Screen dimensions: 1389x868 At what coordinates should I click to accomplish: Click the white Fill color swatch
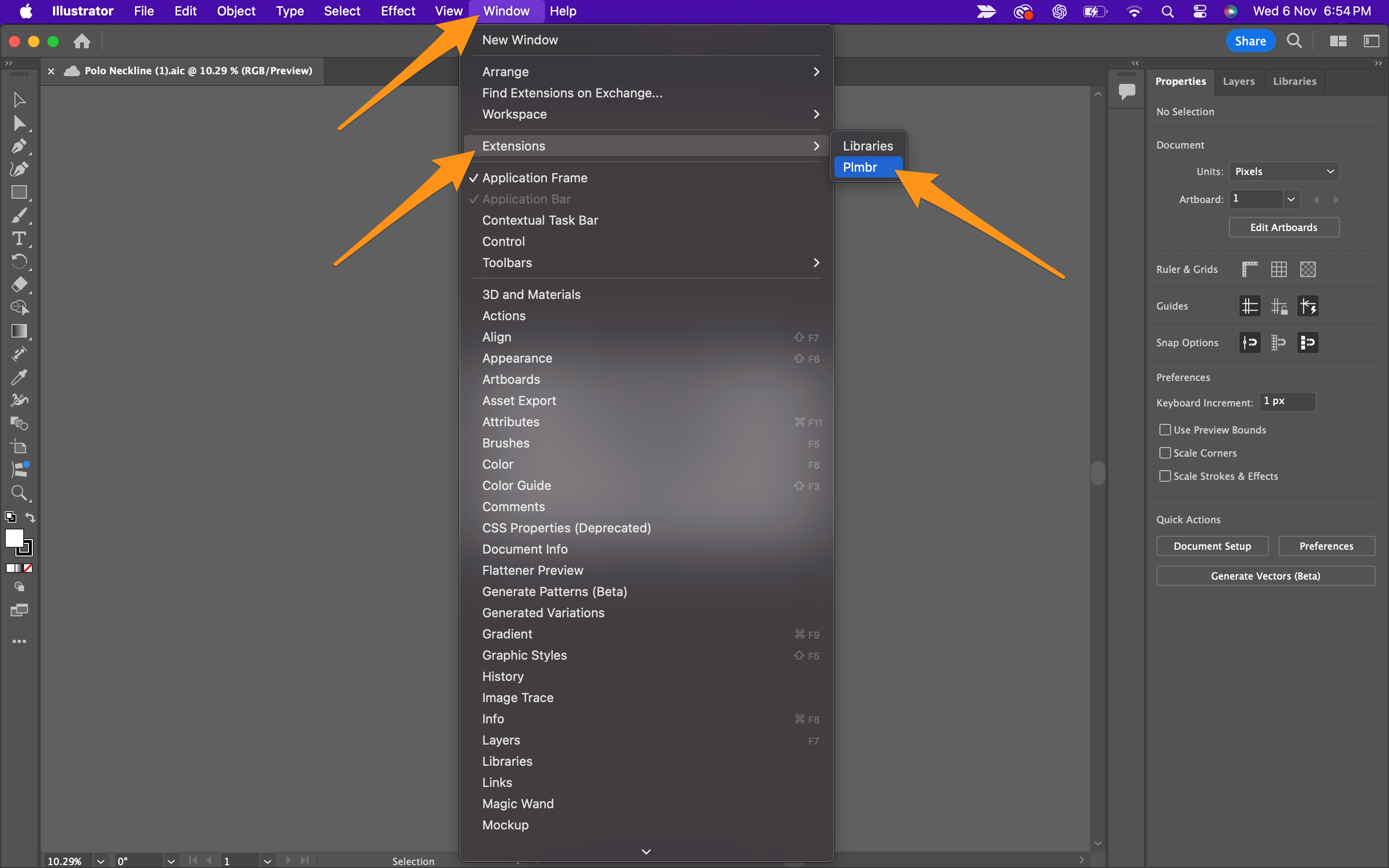13,537
